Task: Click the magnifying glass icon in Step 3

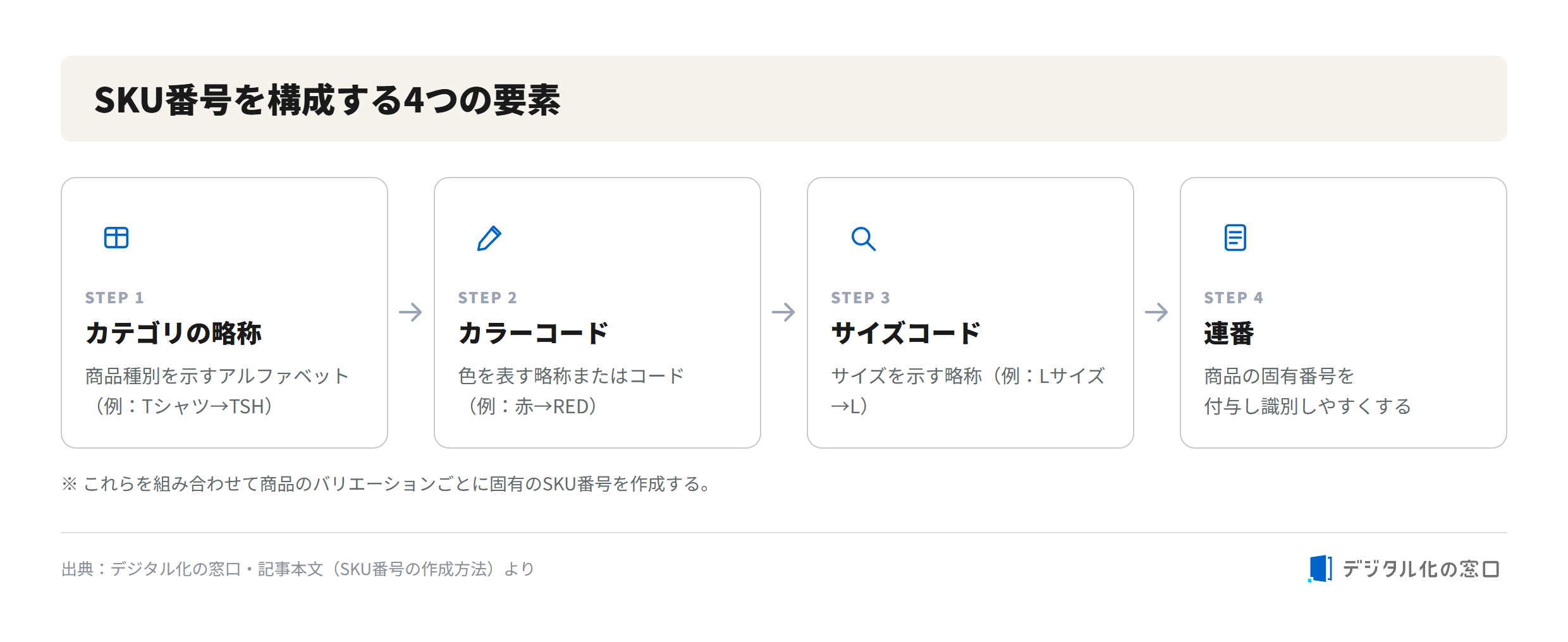Action: [863, 239]
